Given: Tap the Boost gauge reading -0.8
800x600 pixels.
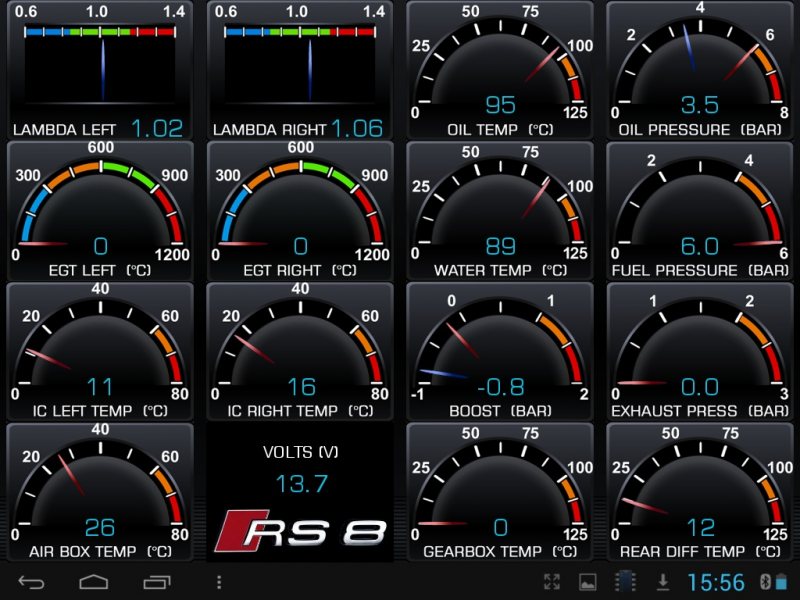Looking at the screenshot, I should click(500, 352).
